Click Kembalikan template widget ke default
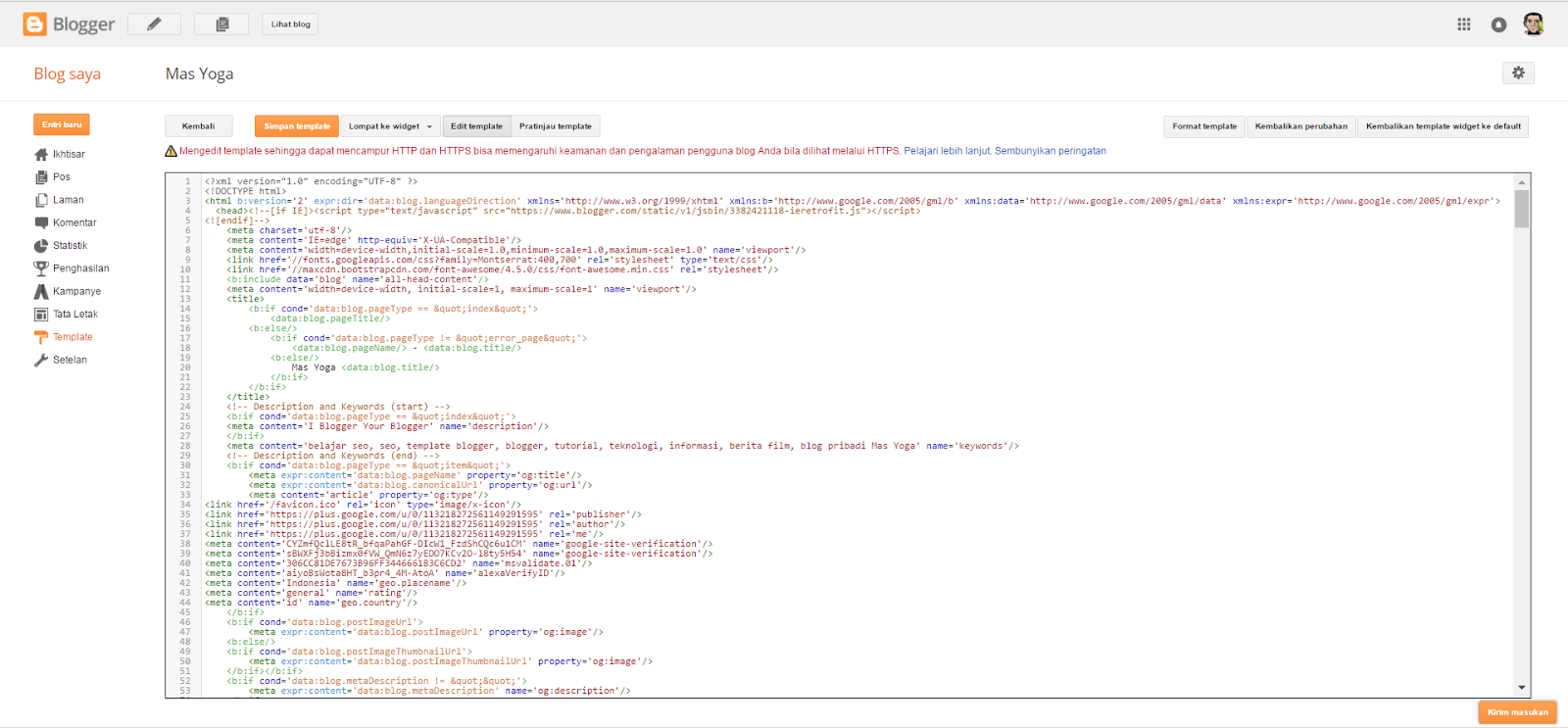Viewport: 1568px width, 728px height. pyautogui.click(x=1444, y=126)
